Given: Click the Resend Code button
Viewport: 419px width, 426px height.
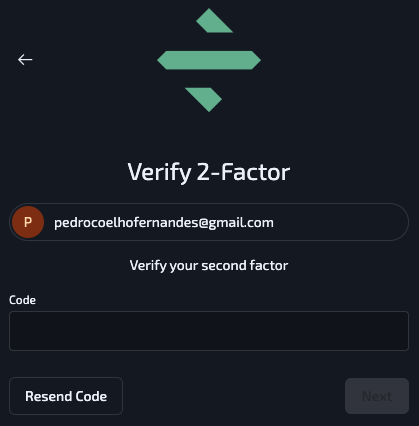Looking at the screenshot, I should pyautogui.click(x=66, y=396).
